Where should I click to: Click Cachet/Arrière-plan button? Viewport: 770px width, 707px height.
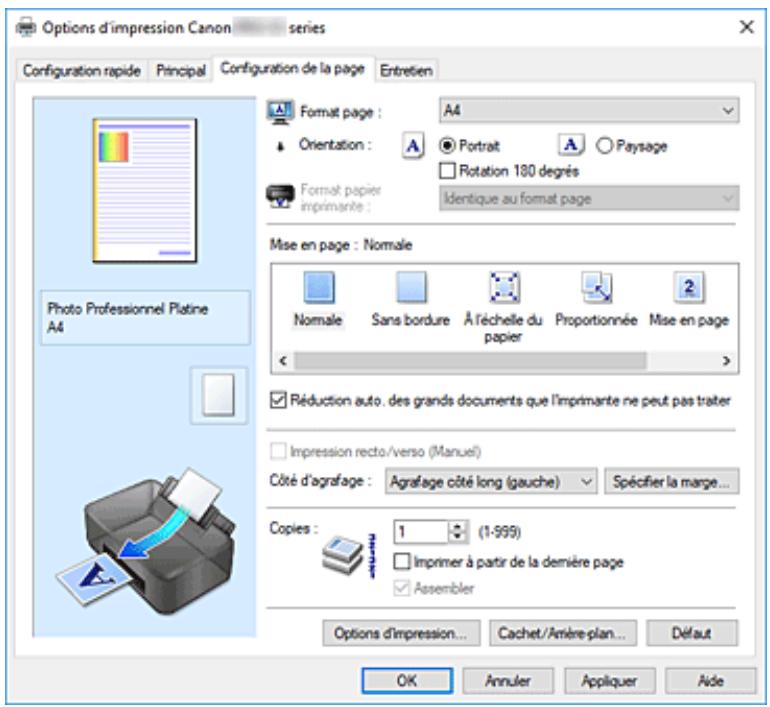pos(563,633)
